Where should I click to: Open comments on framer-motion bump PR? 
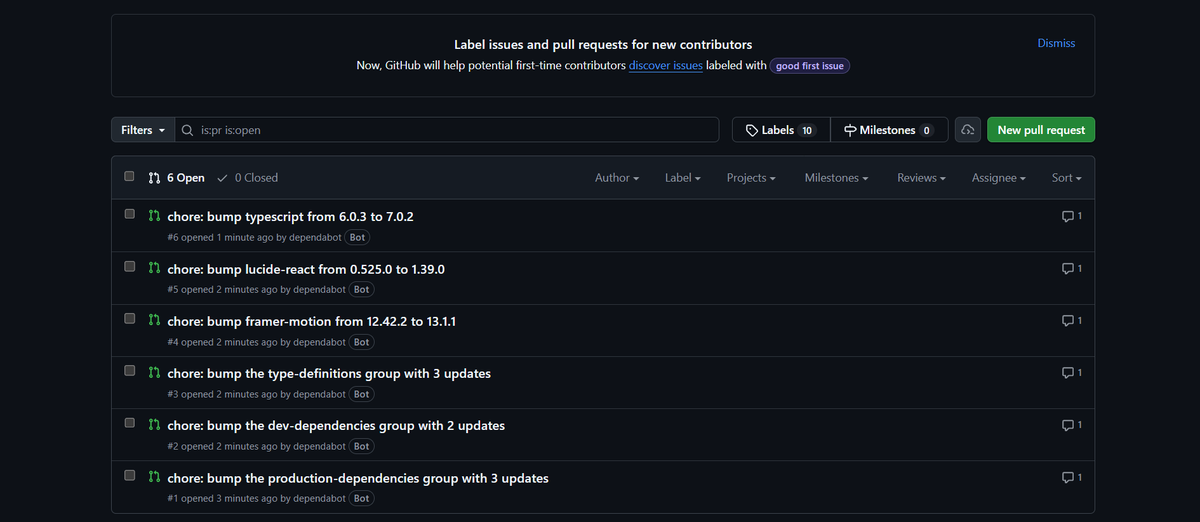(1072, 320)
